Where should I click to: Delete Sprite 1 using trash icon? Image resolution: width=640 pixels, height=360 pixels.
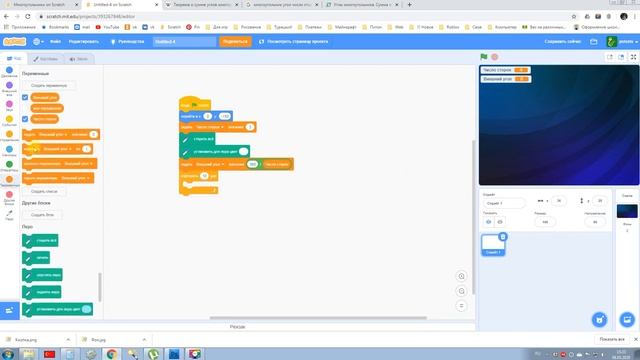503,236
